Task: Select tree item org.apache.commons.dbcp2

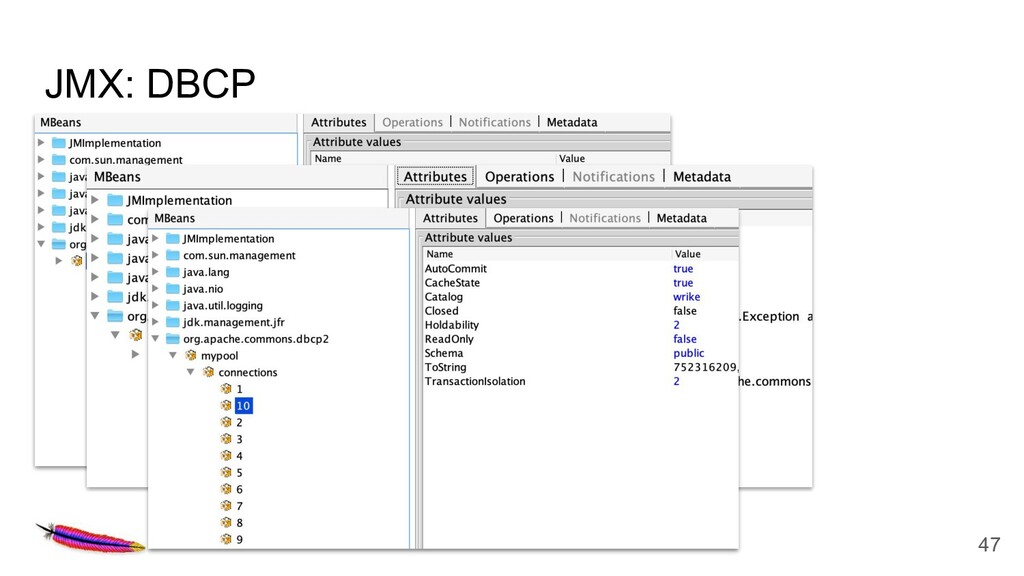Action: point(256,339)
